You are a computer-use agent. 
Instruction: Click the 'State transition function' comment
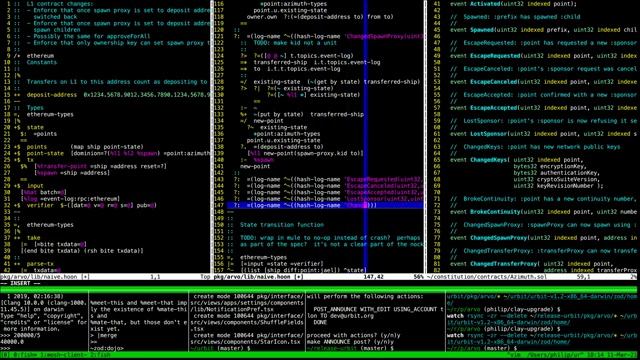coord(282,225)
